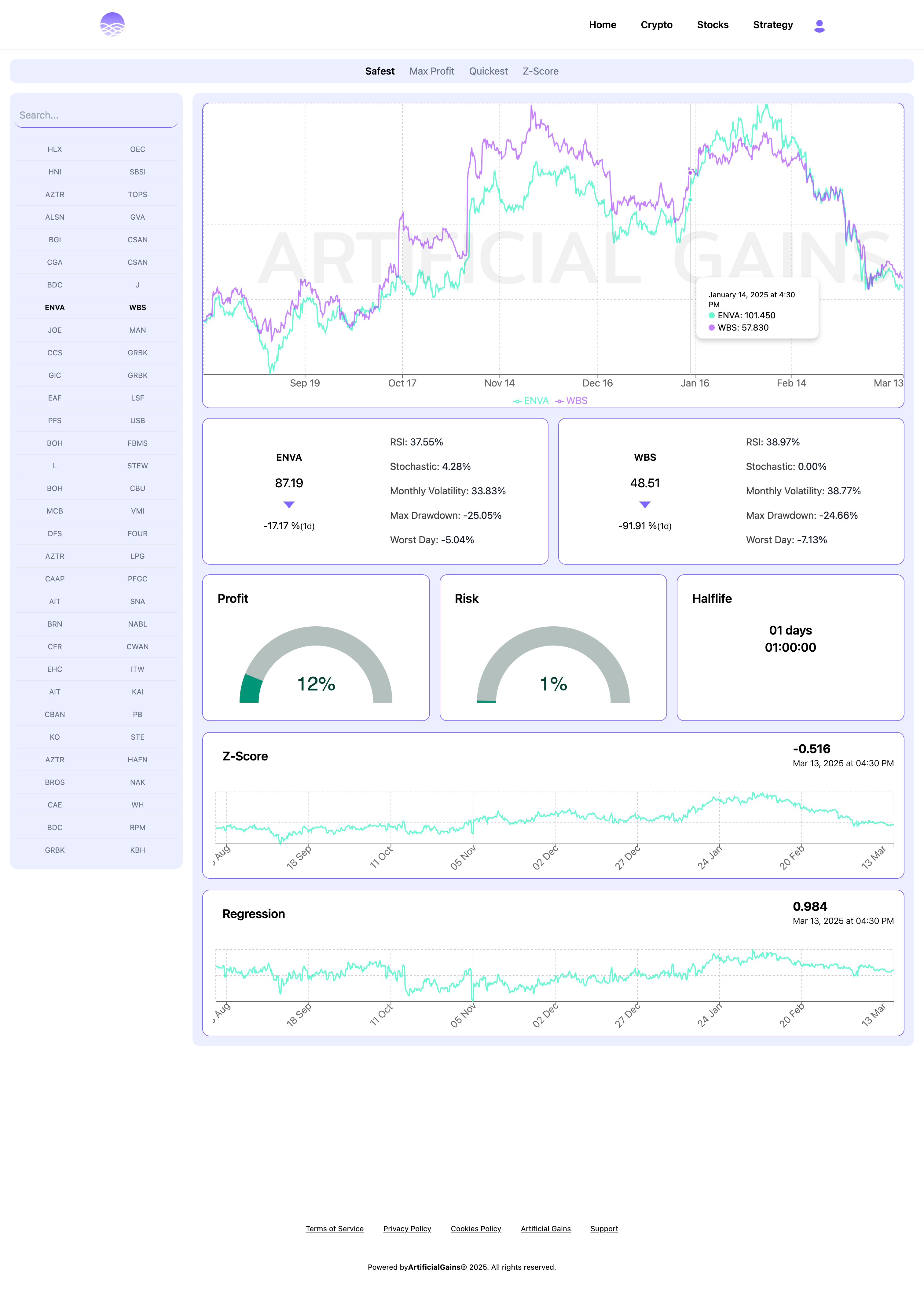Open the Artificial Gains footer link
This screenshot has height=1296, width=924.
click(x=546, y=1229)
